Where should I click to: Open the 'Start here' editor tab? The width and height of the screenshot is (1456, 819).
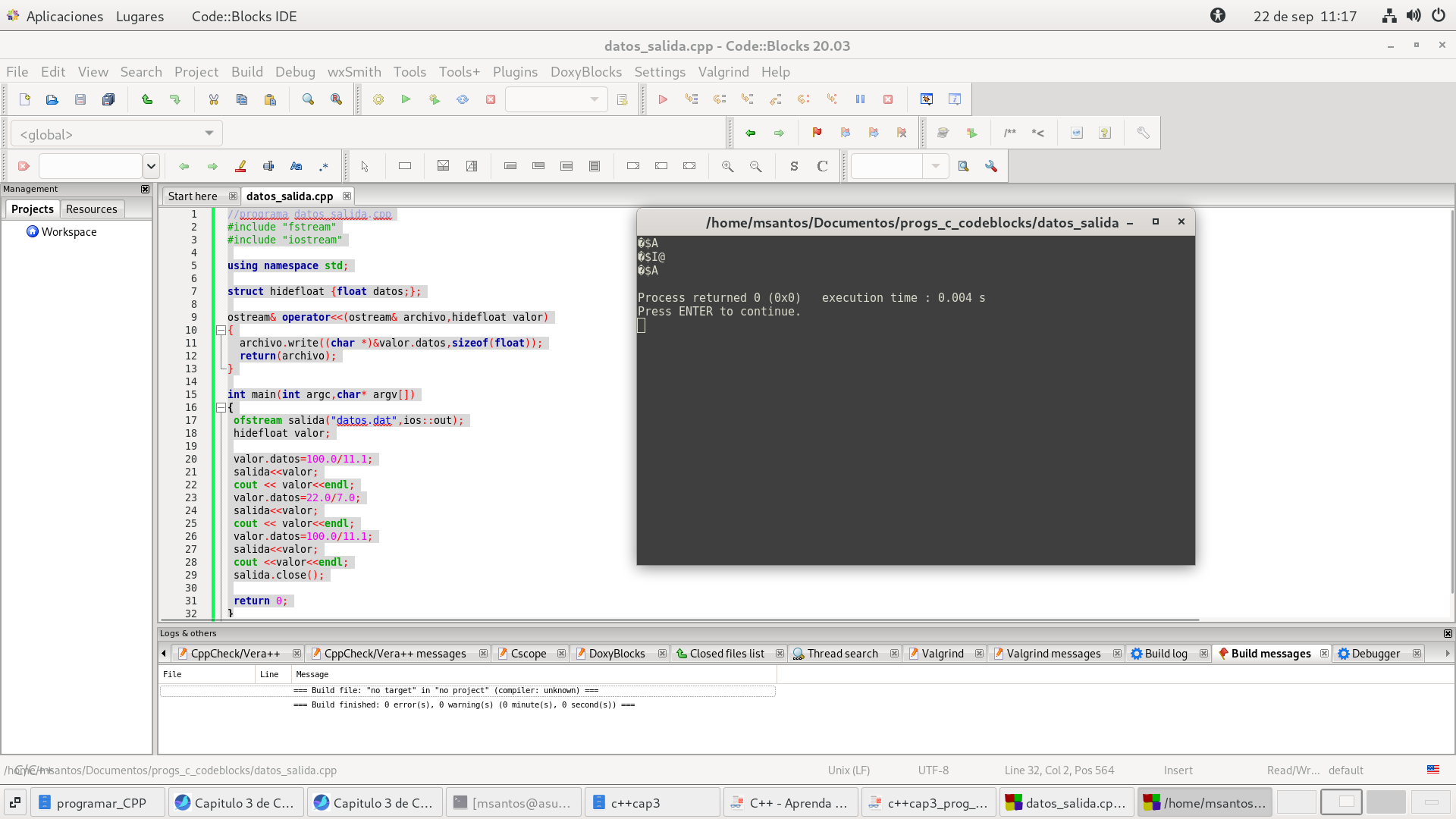pos(193,196)
